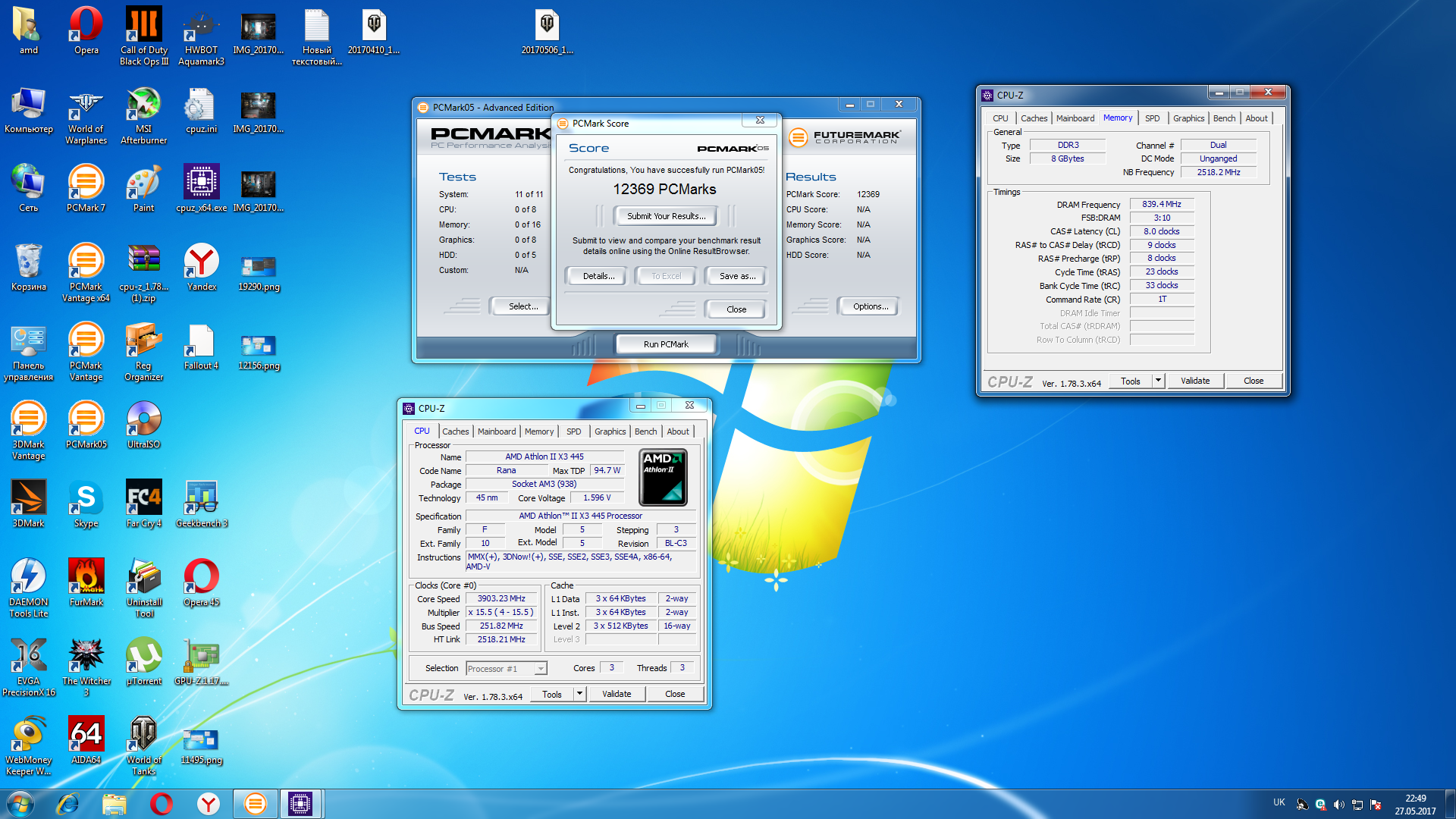Open Mainboard tab in lower CPU-Z
The height and width of the screenshot is (819, 1456).
coord(496,431)
